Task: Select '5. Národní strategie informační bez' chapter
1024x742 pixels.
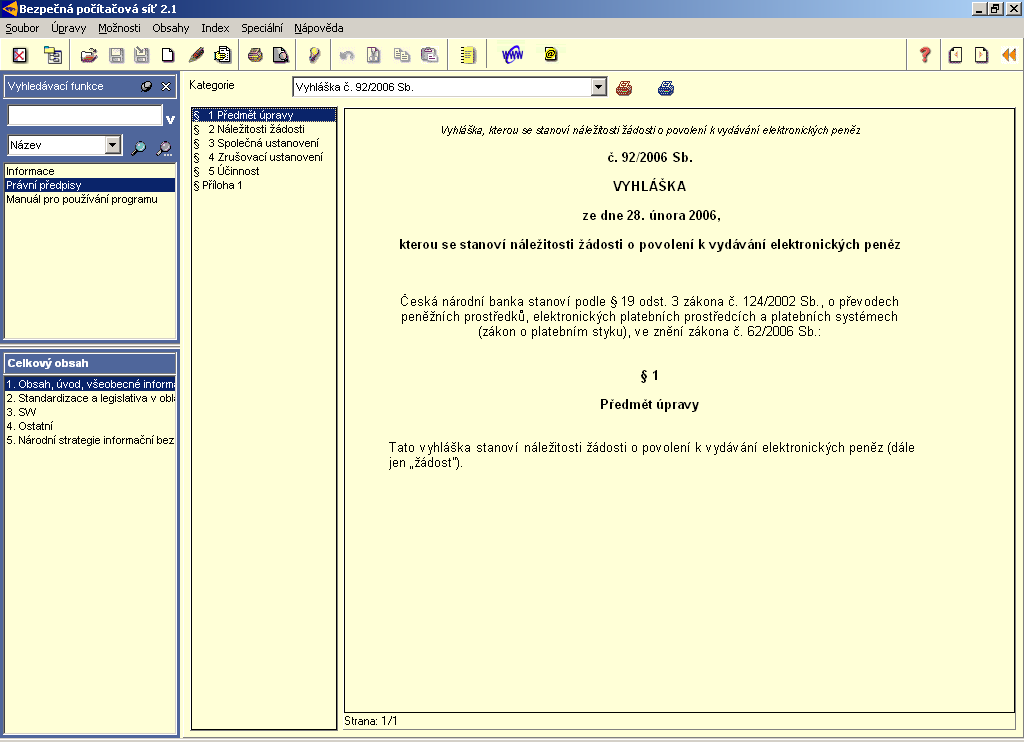Action: click(90, 440)
